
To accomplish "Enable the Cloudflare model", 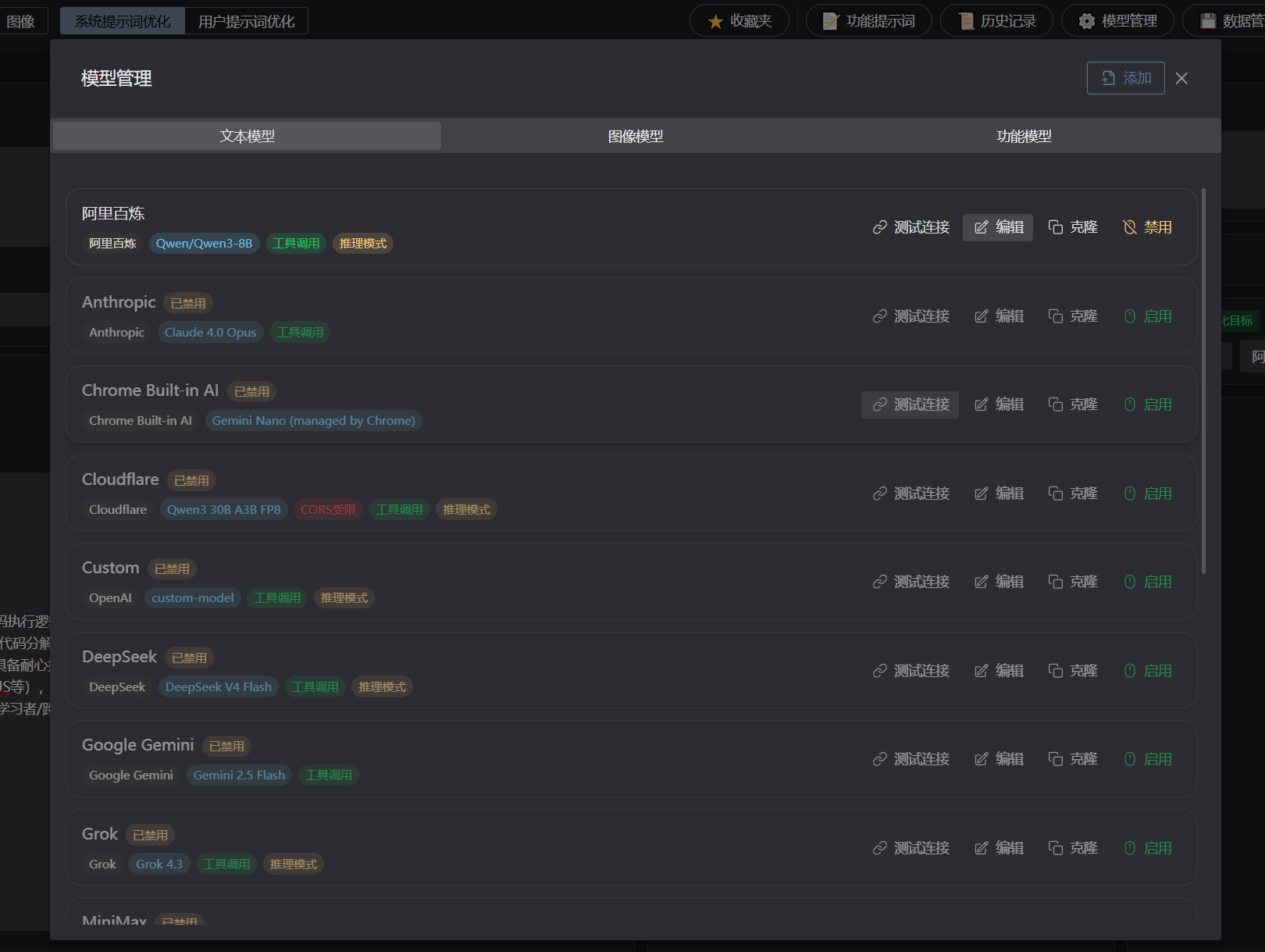I will pyautogui.click(x=1147, y=494).
